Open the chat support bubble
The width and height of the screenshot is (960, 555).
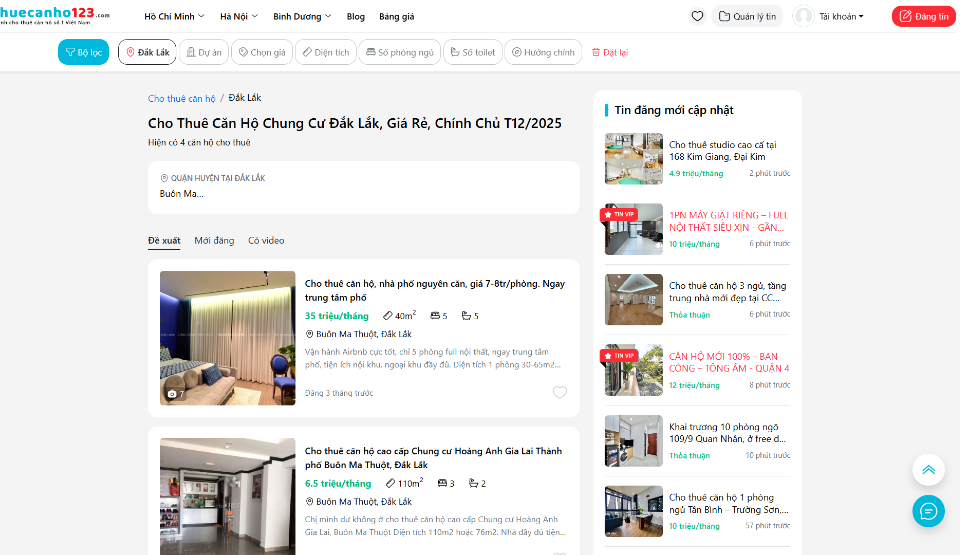tap(928, 511)
